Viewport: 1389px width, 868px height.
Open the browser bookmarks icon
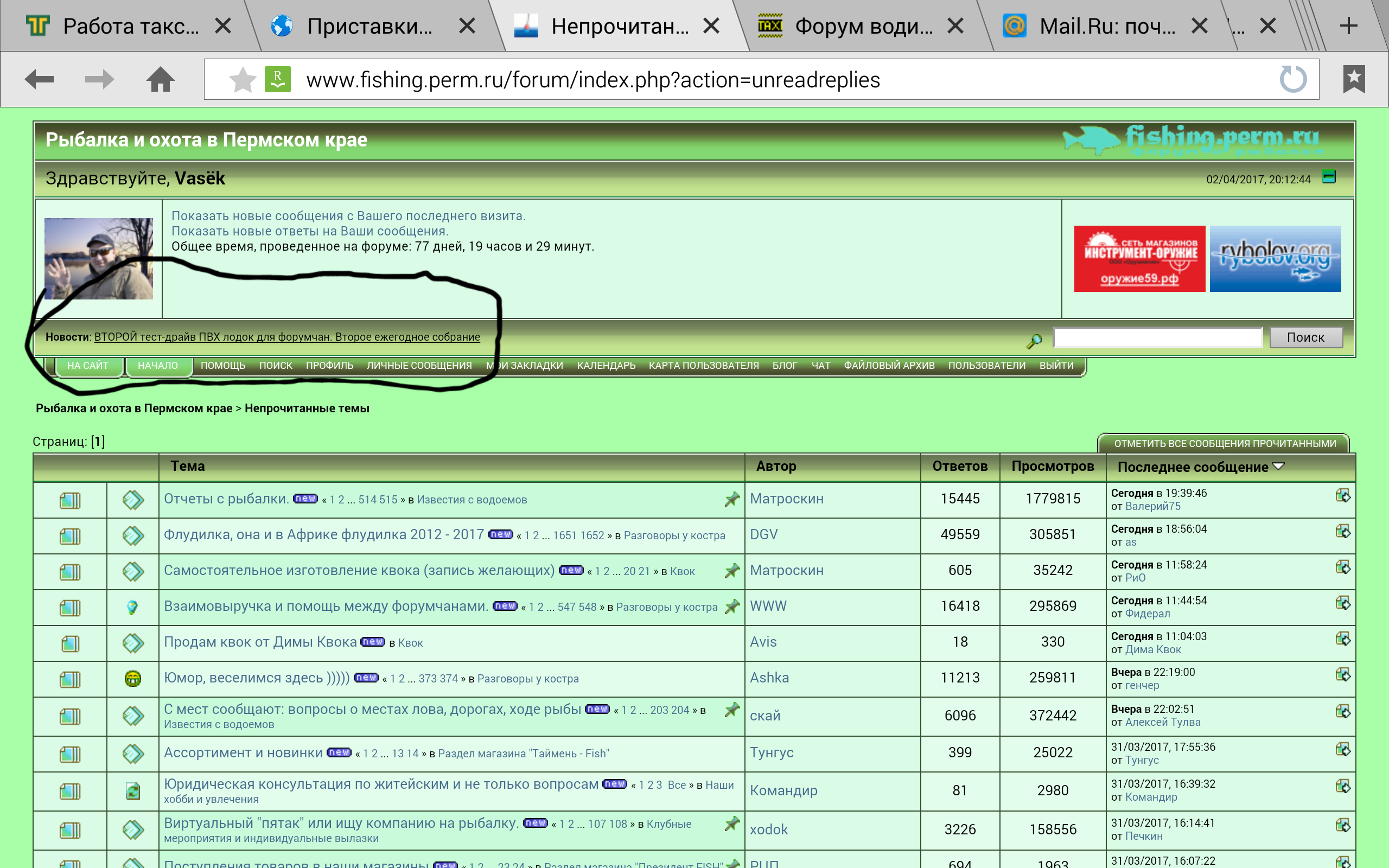1354,79
